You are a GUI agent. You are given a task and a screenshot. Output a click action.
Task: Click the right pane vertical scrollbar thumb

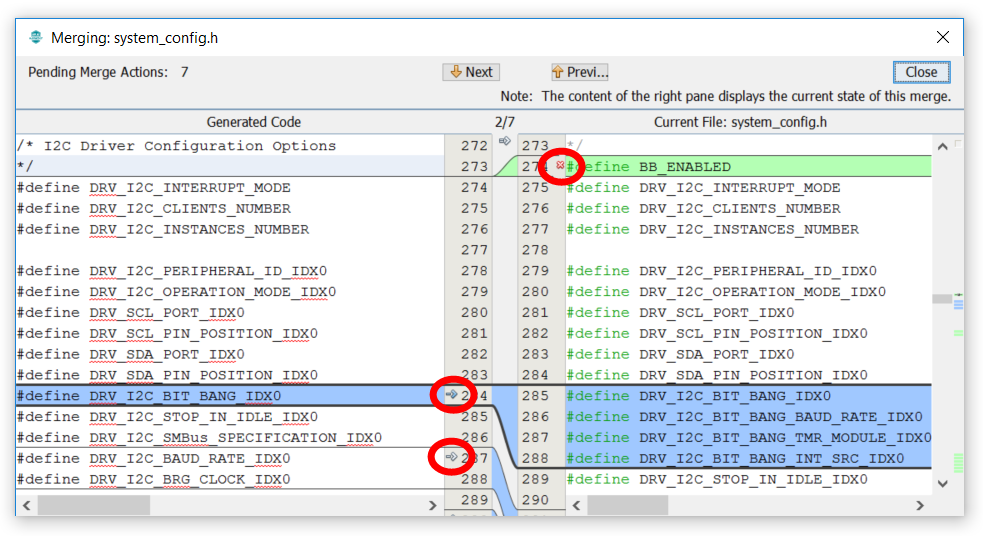[x=941, y=299]
